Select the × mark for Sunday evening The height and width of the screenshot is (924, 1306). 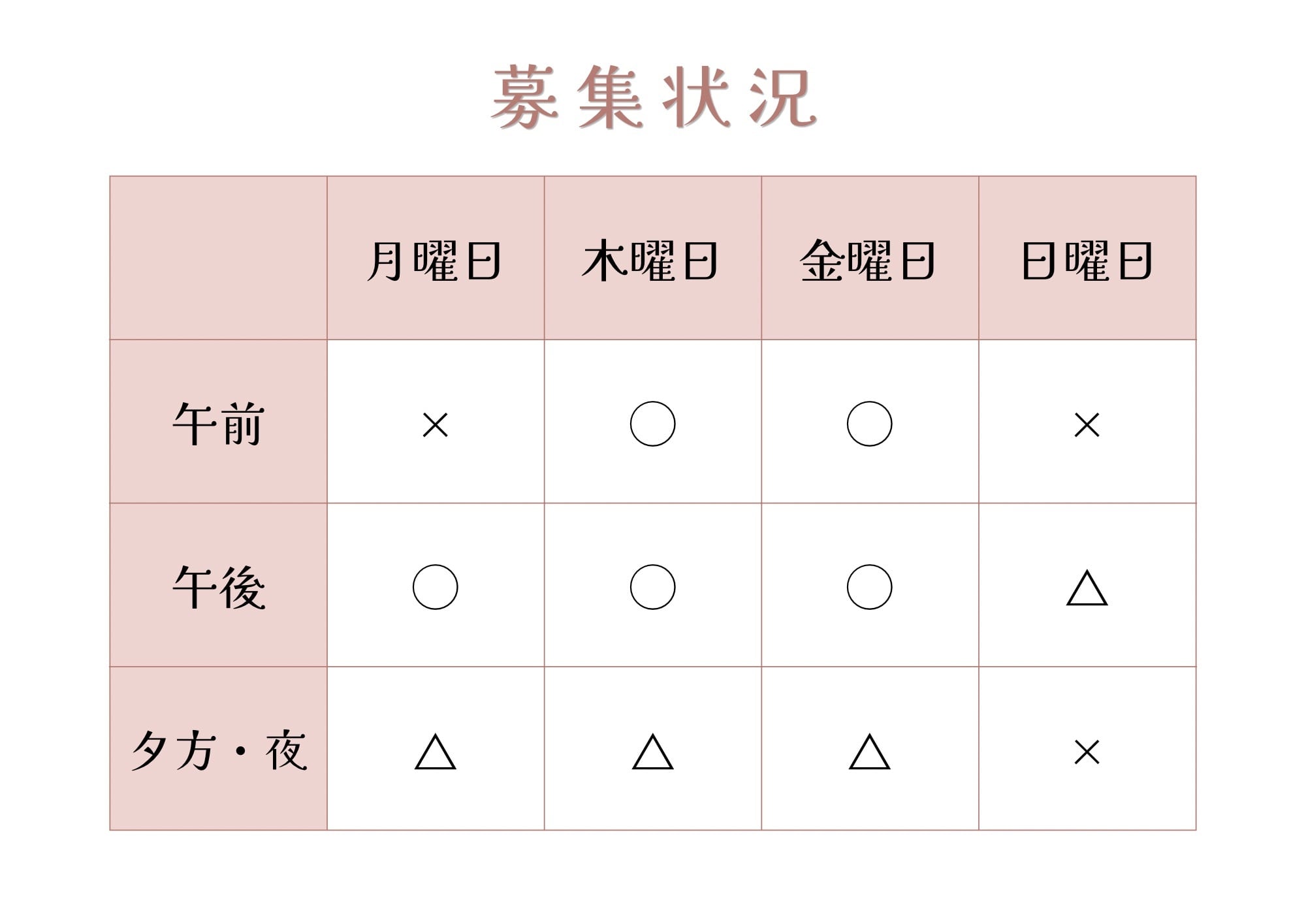(1087, 752)
